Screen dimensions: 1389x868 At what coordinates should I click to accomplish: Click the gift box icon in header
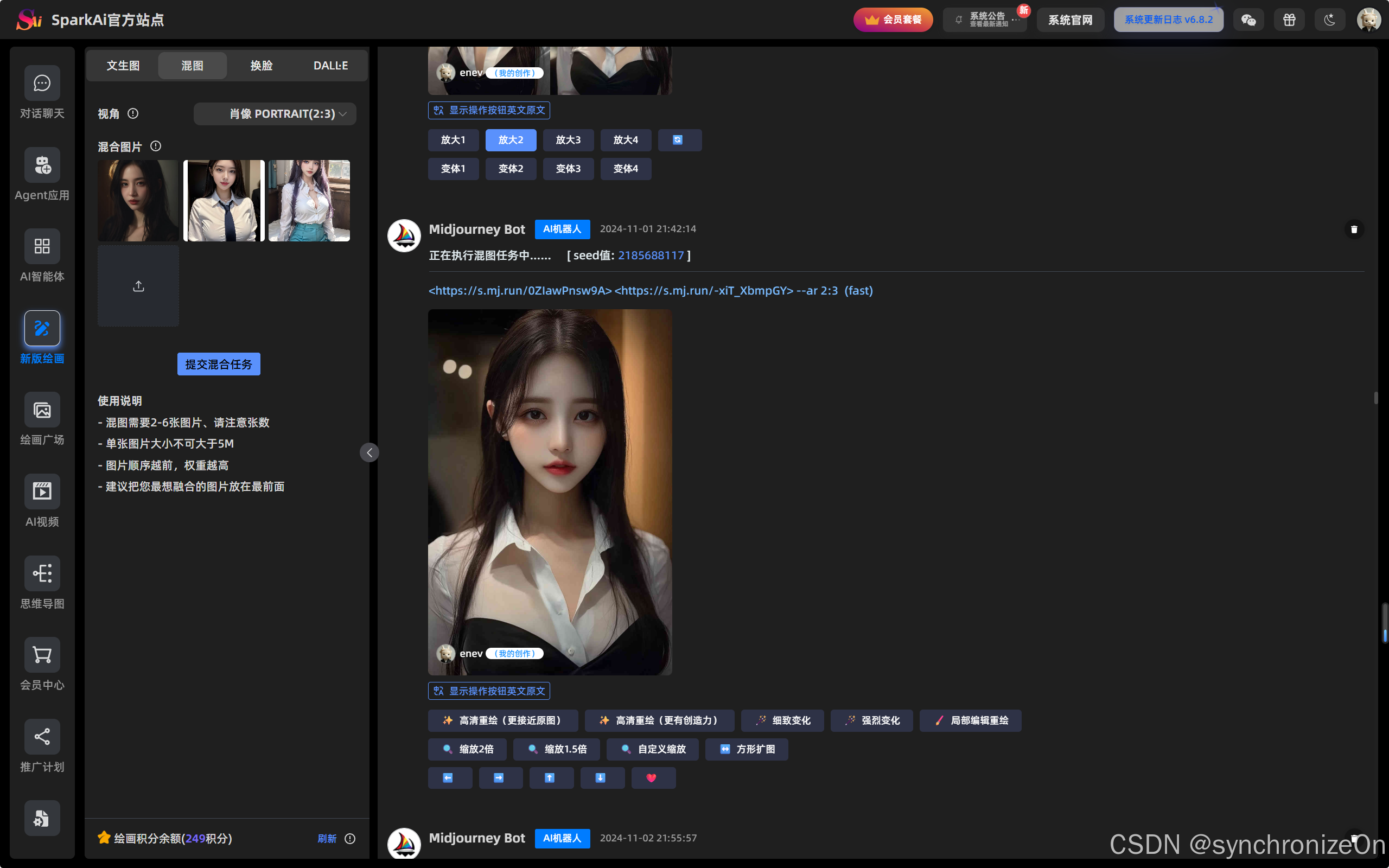[1289, 20]
